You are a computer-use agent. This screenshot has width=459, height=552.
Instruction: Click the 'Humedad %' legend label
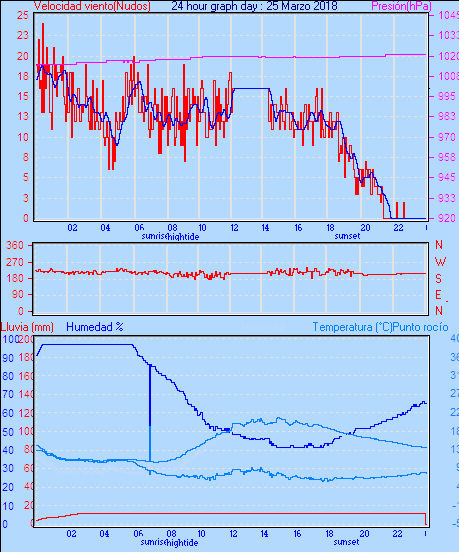[x=95, y=327]
